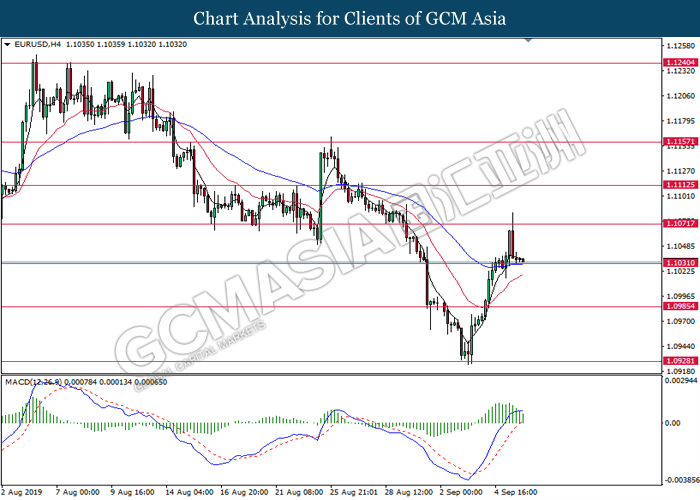Click the 1.10717 price level label
700x500 pixels.
pyautogui.click(x=680, y=223)
